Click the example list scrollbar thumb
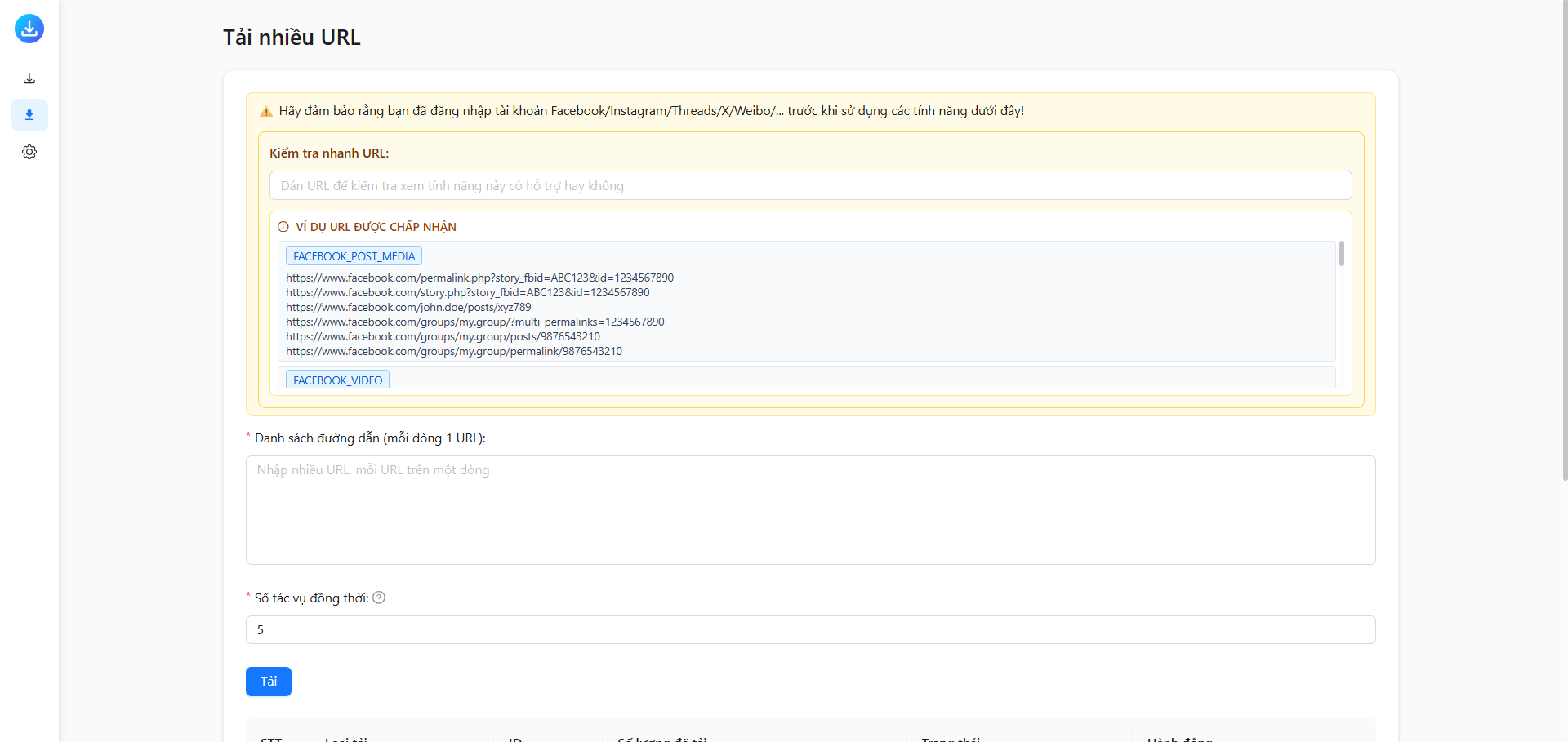Image resolution: width=1568 pixels, height=742 pixels. [x=1341, y=254]
